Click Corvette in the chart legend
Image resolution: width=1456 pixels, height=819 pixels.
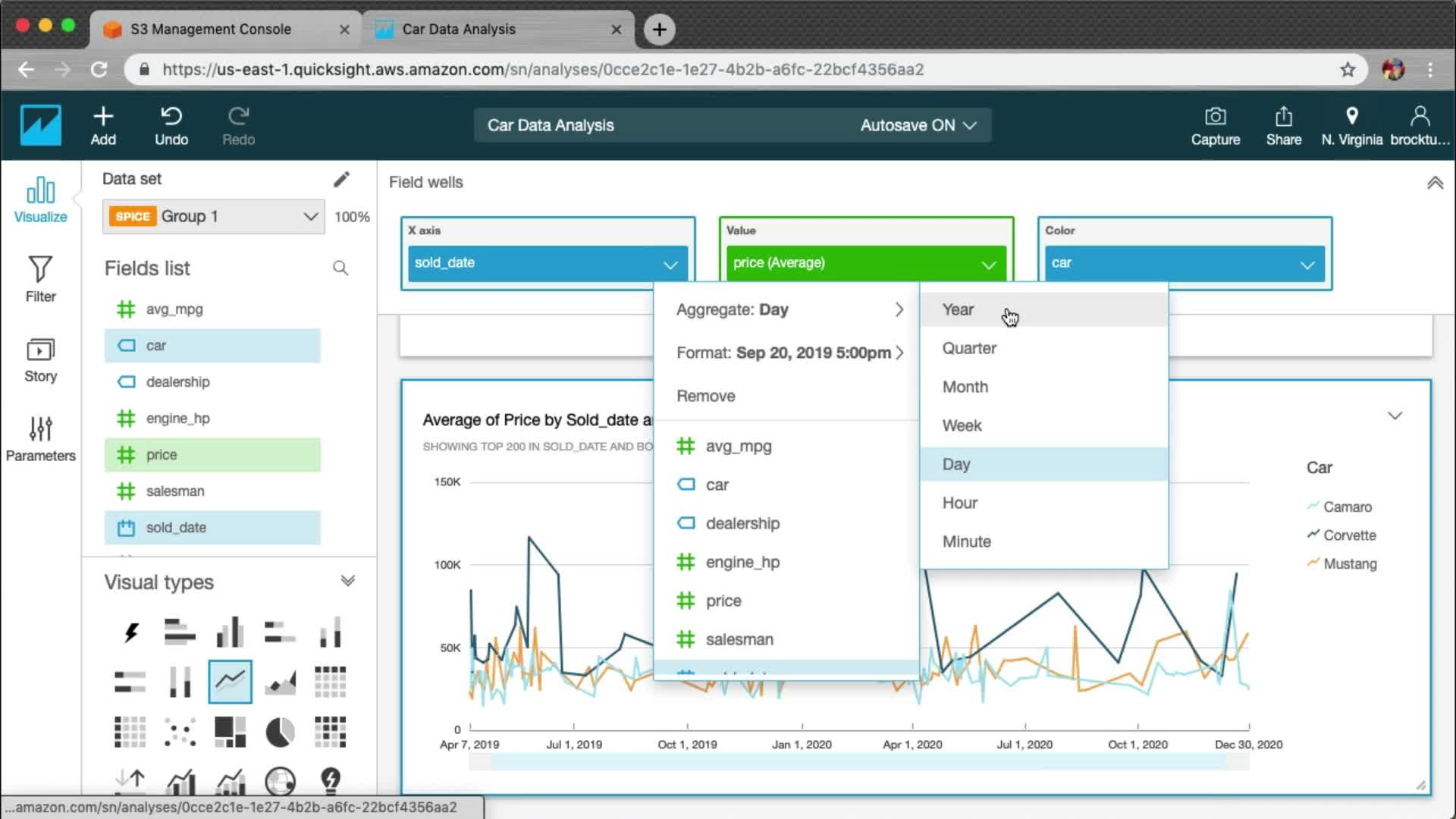click(1349, 535)
